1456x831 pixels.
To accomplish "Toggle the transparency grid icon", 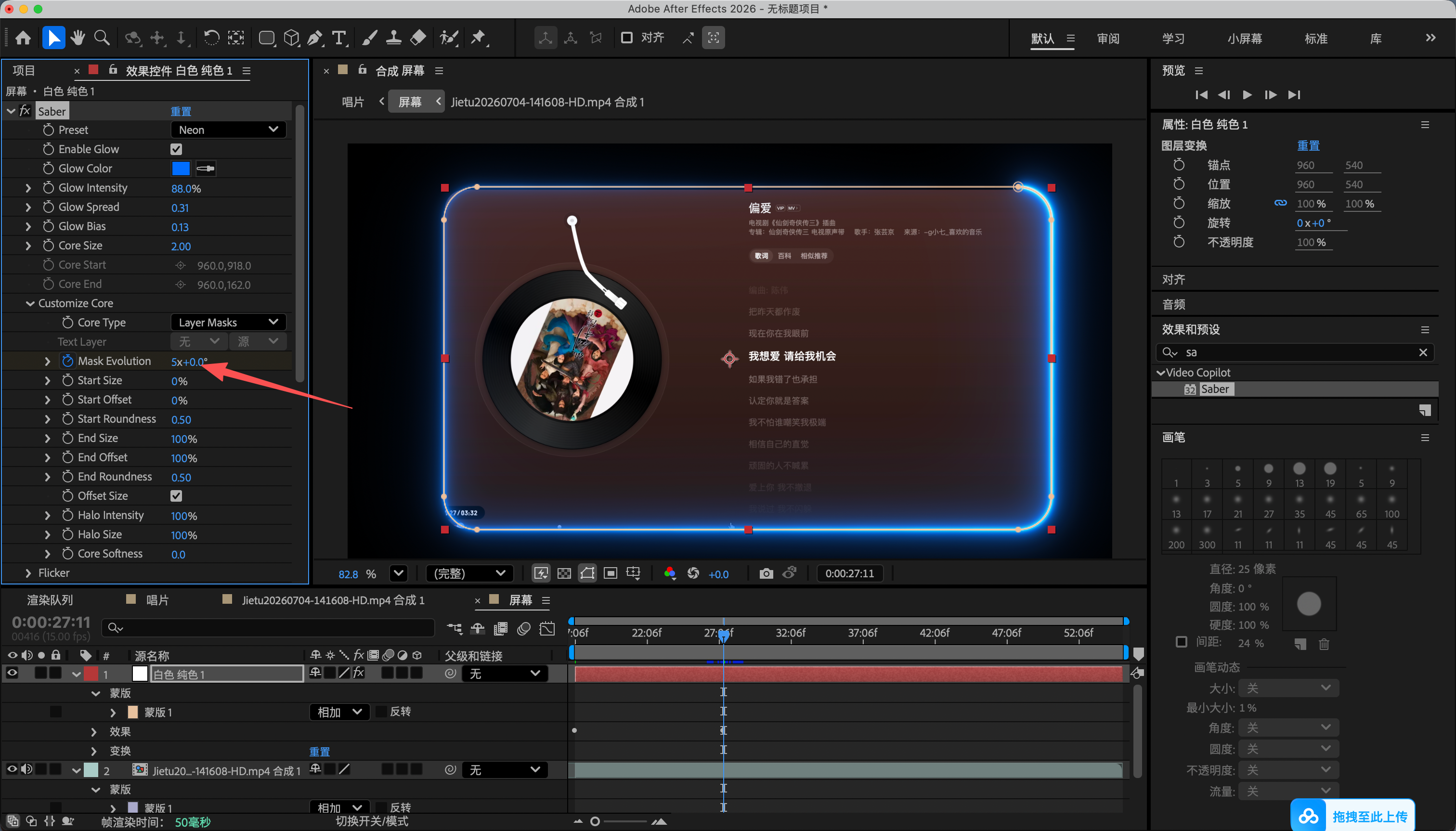I will point(564,573).
